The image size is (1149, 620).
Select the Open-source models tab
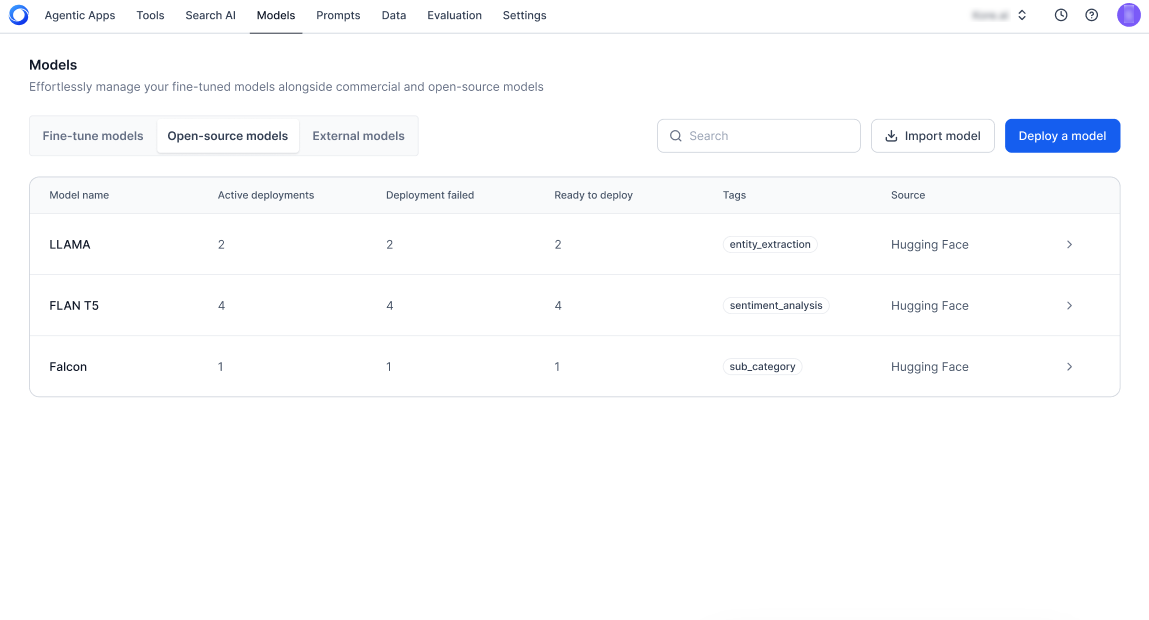click(x=227, y=136)
